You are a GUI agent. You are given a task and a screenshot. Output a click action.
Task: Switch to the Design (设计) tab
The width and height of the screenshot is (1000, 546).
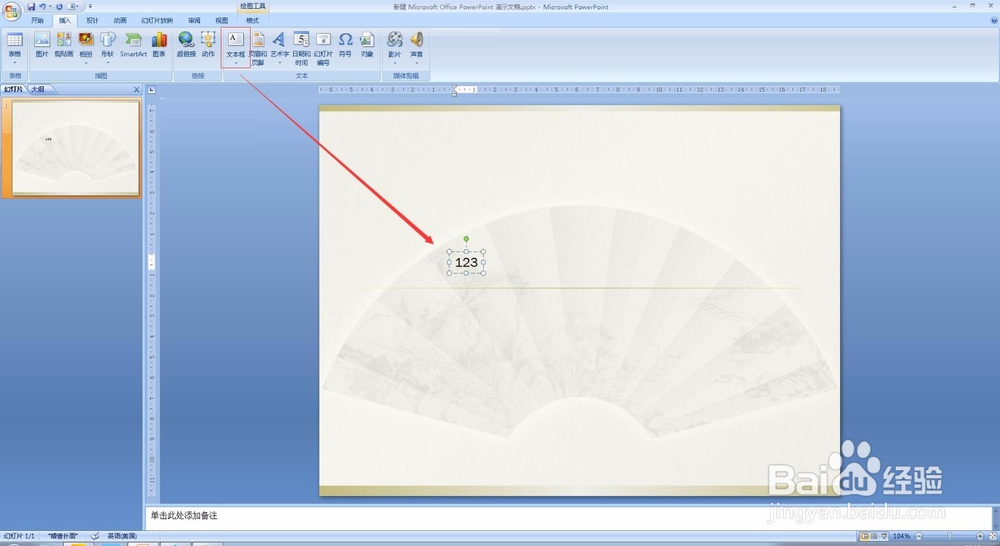pos(92,20)
